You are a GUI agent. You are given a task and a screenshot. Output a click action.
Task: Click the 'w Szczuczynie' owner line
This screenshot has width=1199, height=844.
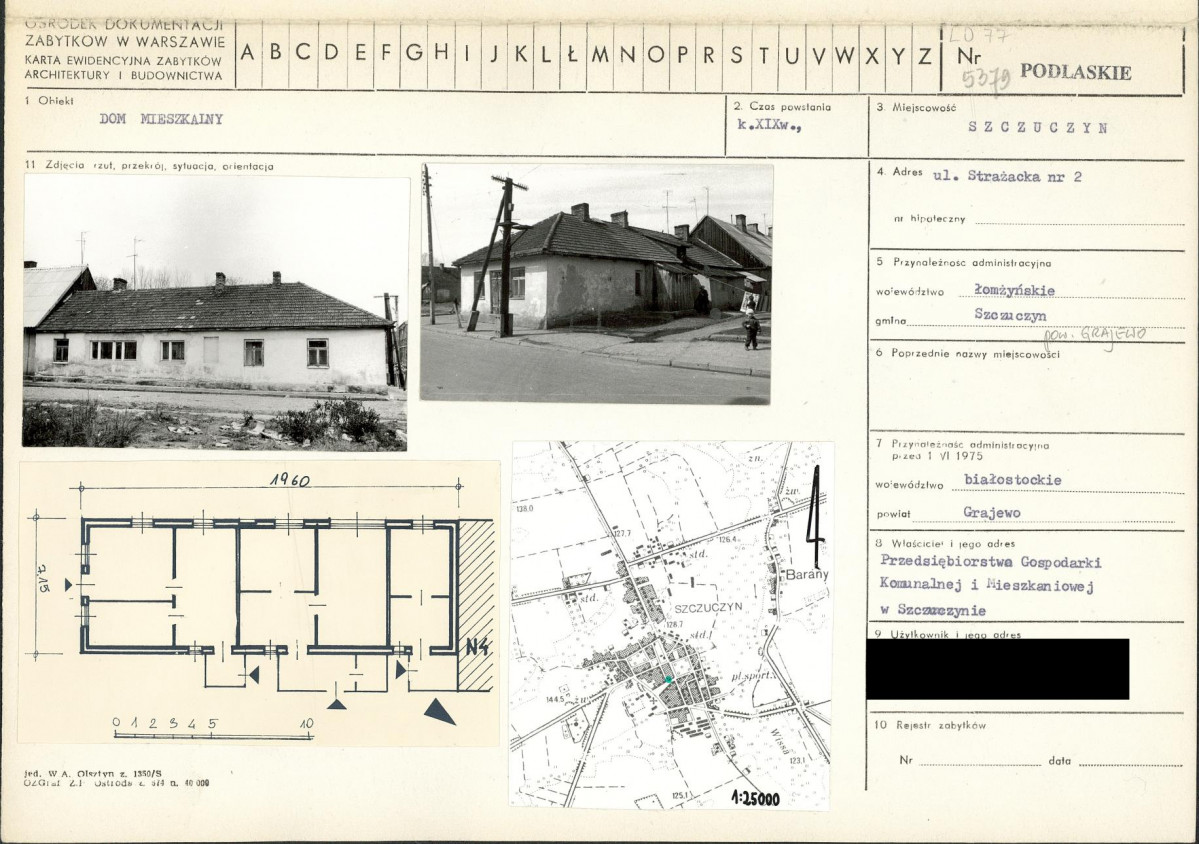coord(932,610)
